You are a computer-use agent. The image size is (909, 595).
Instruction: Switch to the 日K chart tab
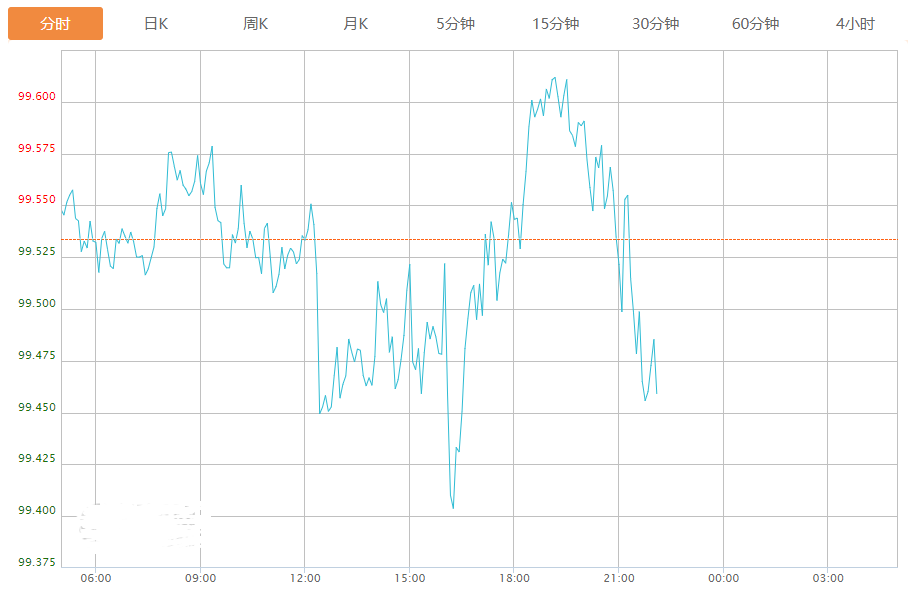coord(156,24)
